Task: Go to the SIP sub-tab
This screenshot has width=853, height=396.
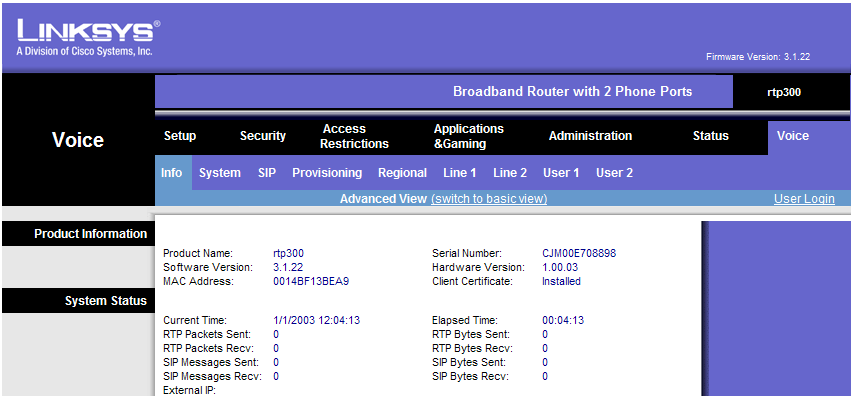Action: tap(267, 173)
